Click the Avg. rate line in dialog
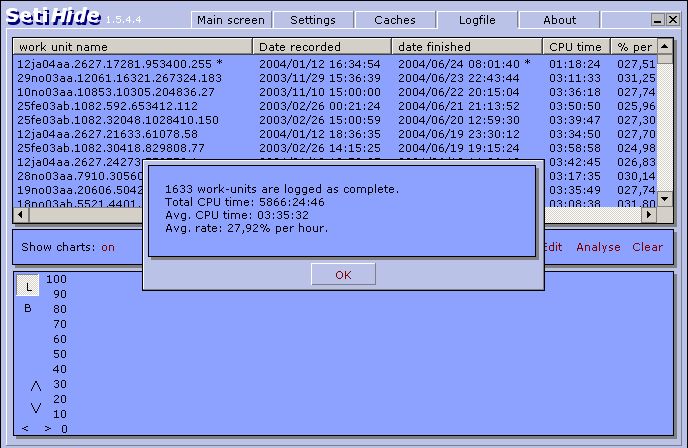The height and width of the screenshot is (448, 688). pyautogui.click(x=246, y=228)
